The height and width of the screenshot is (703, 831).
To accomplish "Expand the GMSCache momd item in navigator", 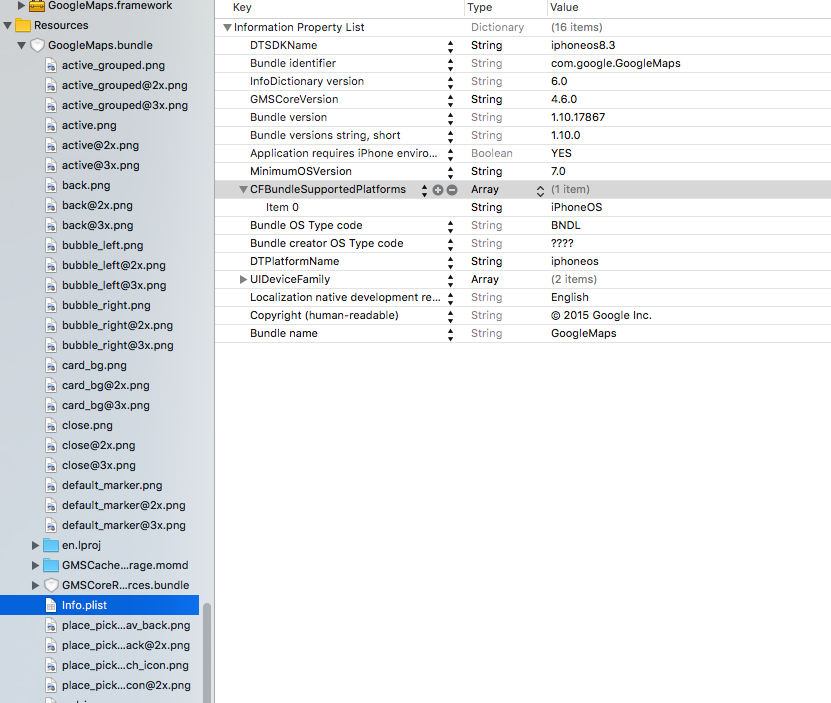I will (x=36, y=565).
